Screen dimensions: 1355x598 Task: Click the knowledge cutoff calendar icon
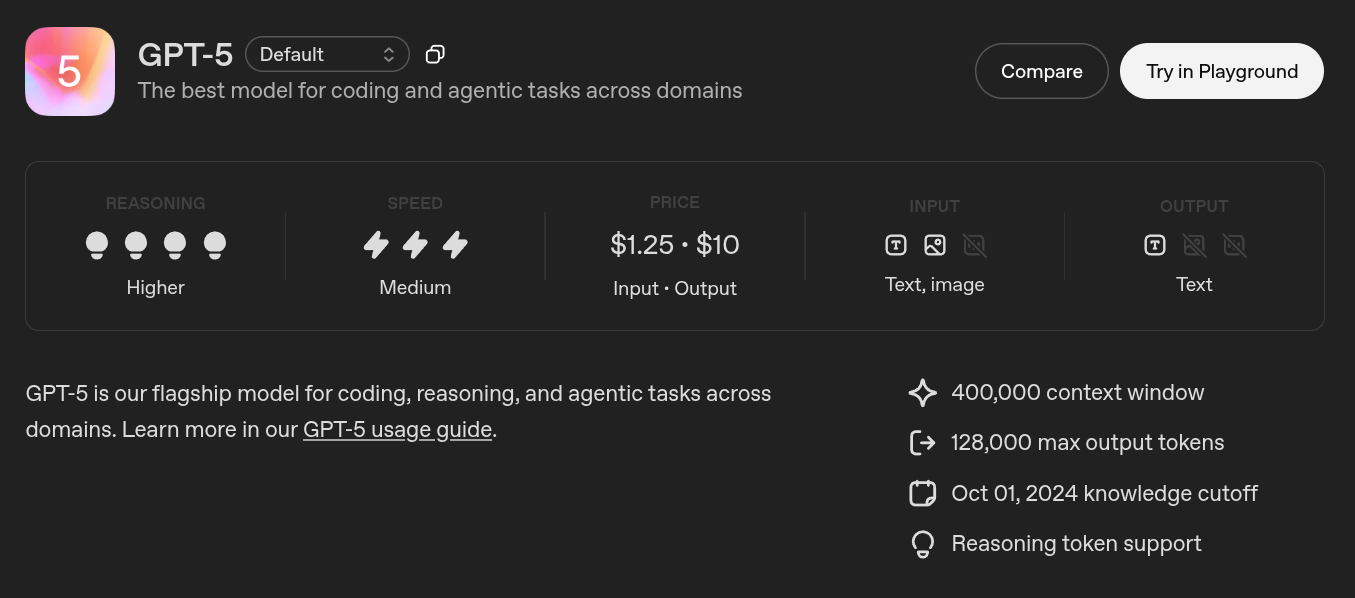coord(922,493)
